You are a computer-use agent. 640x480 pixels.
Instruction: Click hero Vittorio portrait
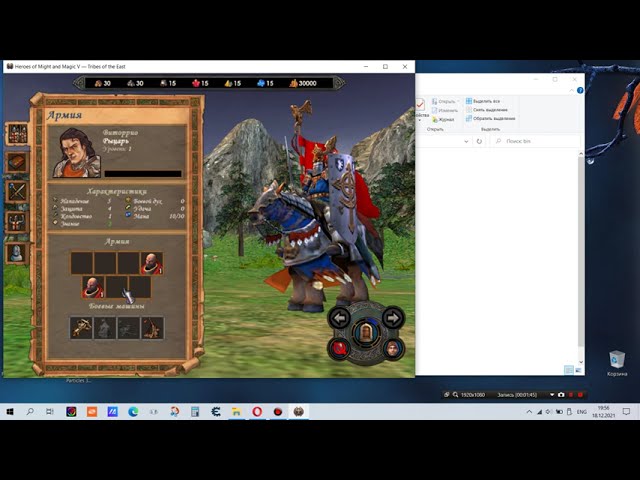(x=77, y=152)
